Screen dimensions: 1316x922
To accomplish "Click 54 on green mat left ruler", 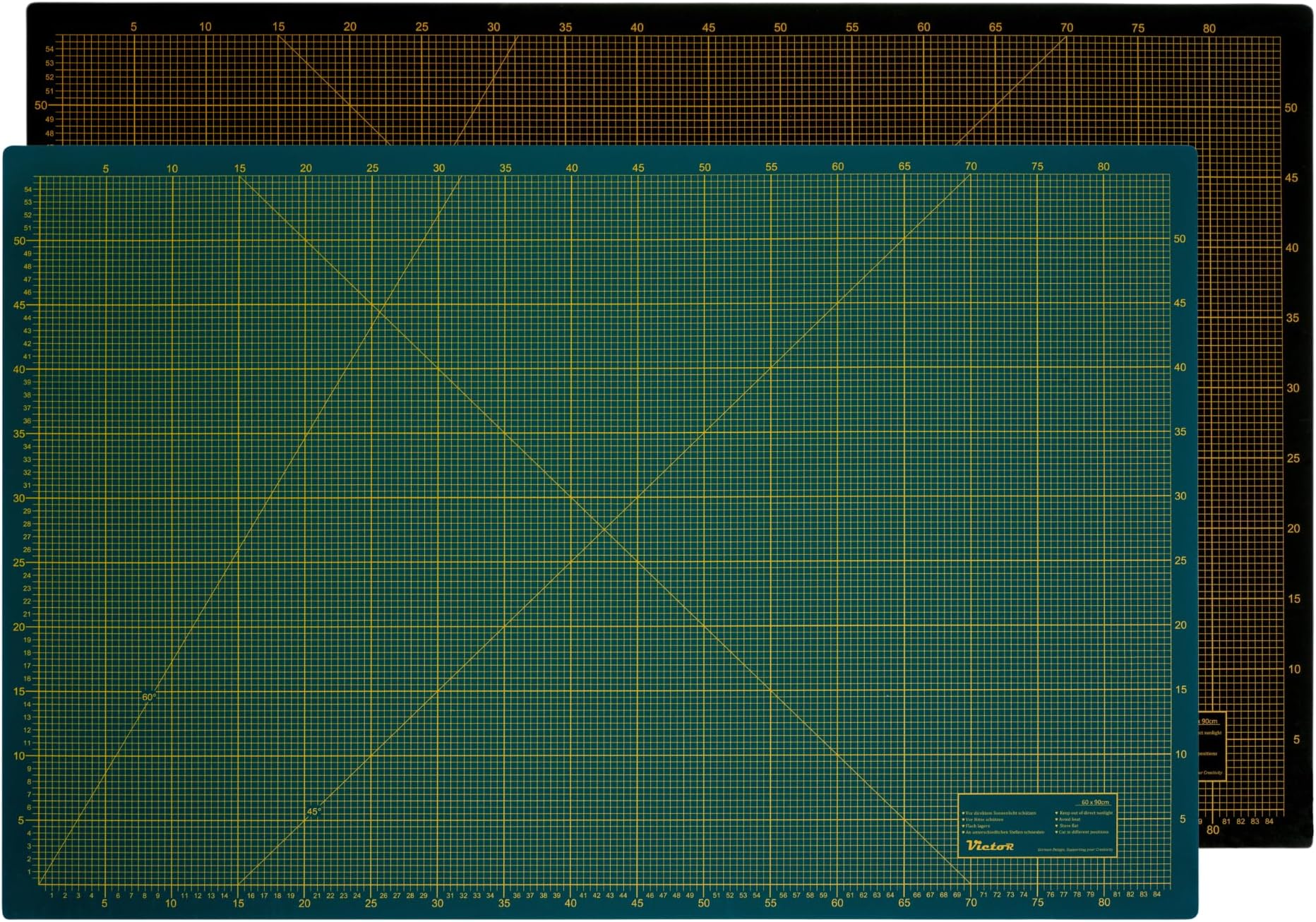I will [28, 190].
